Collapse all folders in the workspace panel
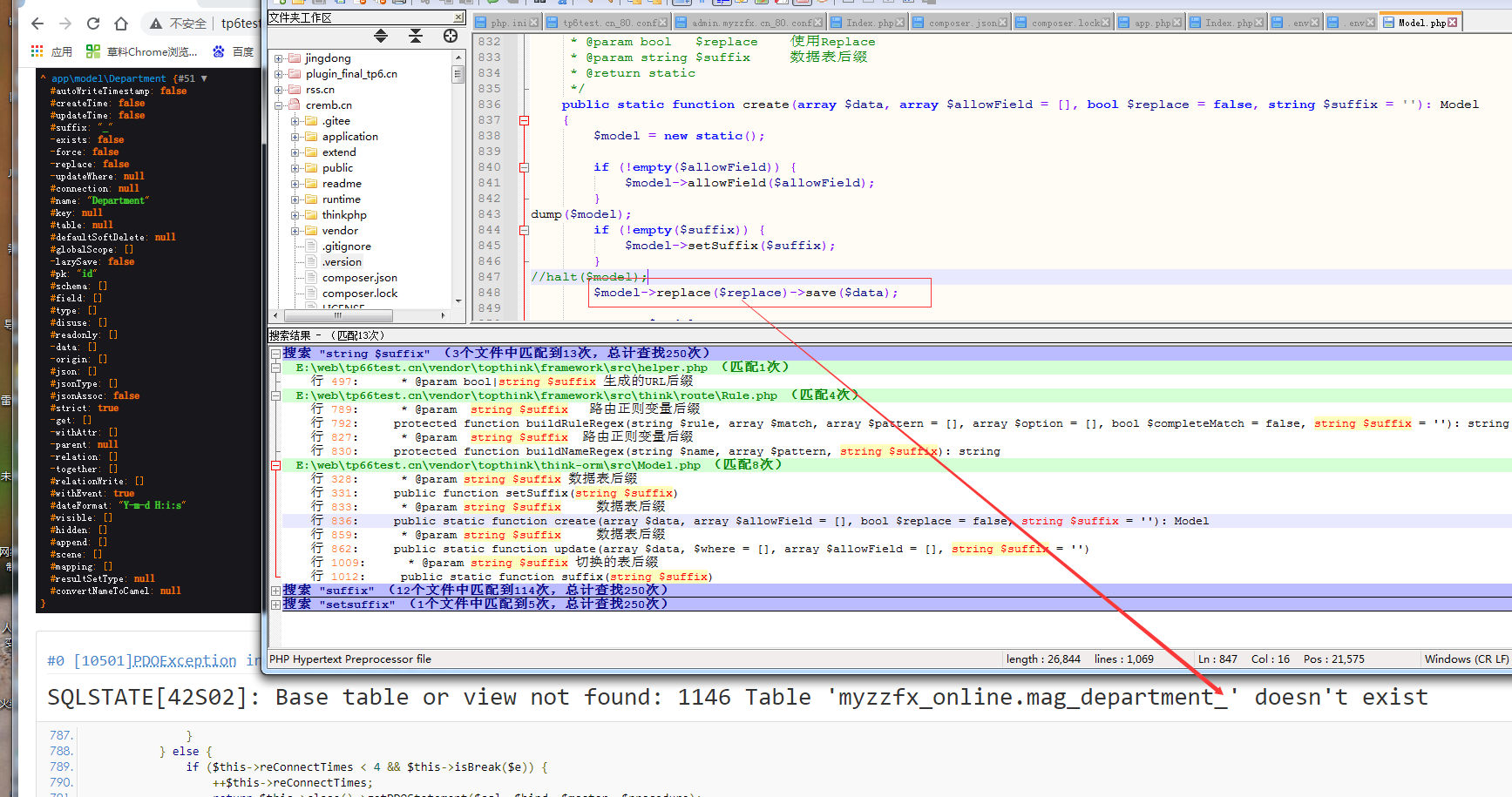1512x797 pixels. pyautogui.click(x=416, y=36)
